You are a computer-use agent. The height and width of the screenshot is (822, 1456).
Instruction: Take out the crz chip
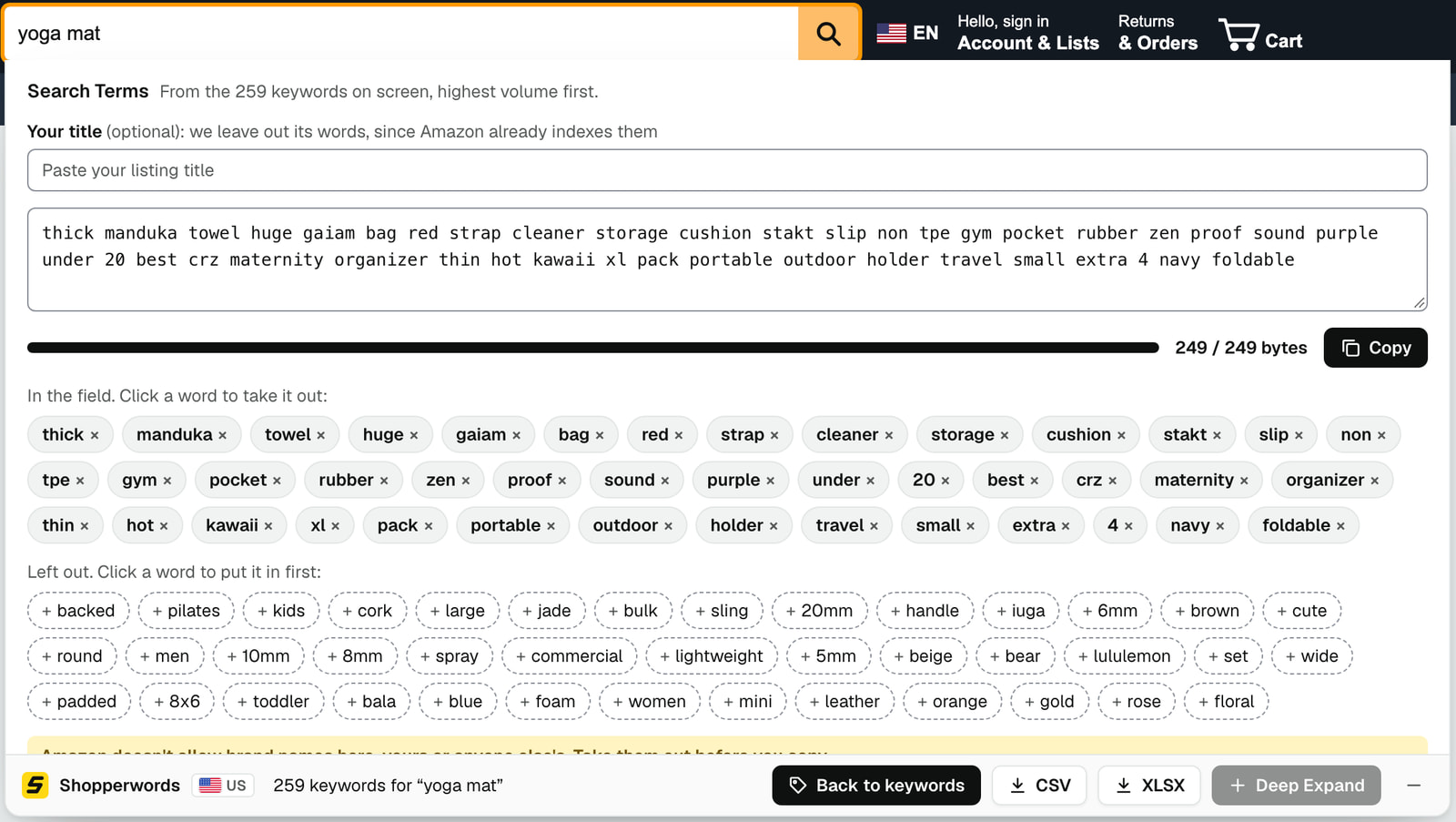1096,480
